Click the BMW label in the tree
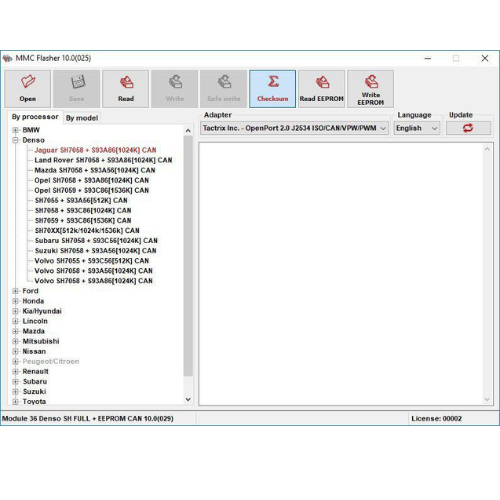The height and width of the screenshot is (500, 500). (31, 130)
